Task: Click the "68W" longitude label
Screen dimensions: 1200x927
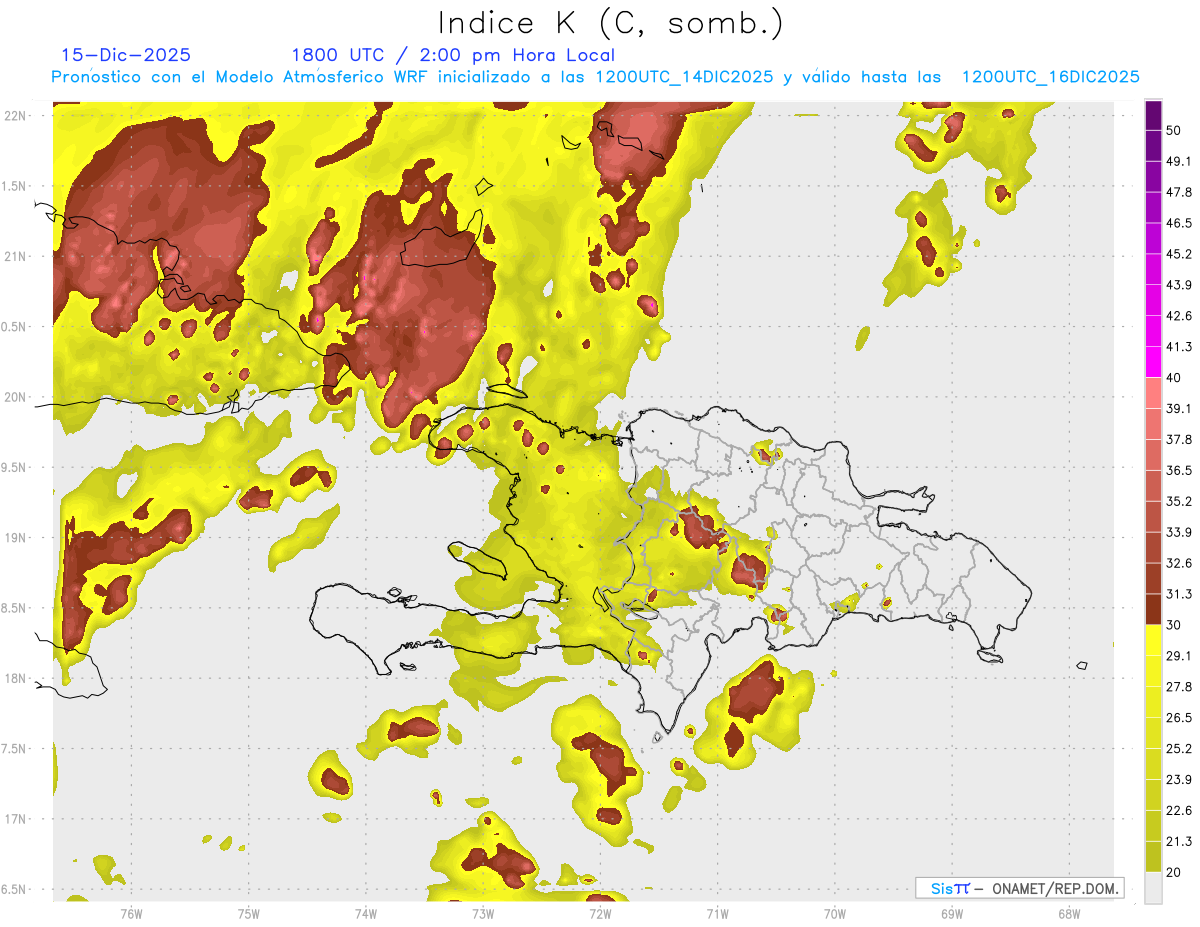Action: (x=1068, y=913)
